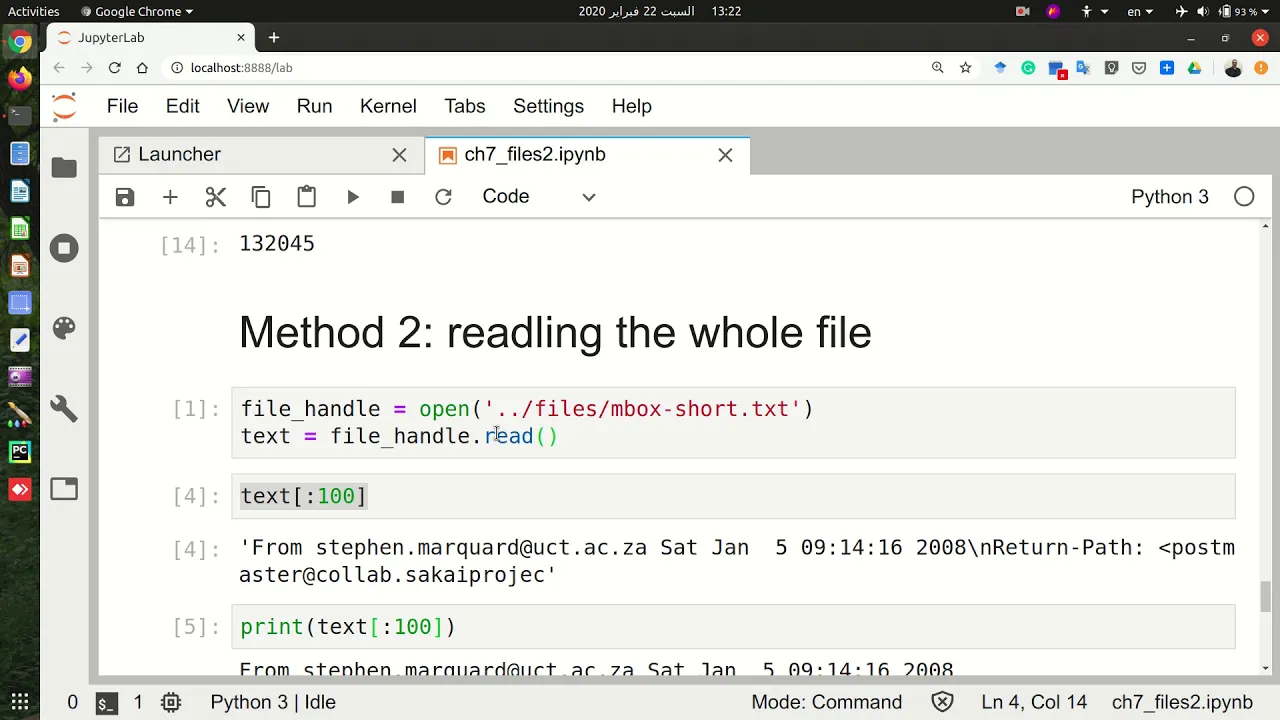Open Terminal from the Ubuntu dock

click(x=20, y=115)
